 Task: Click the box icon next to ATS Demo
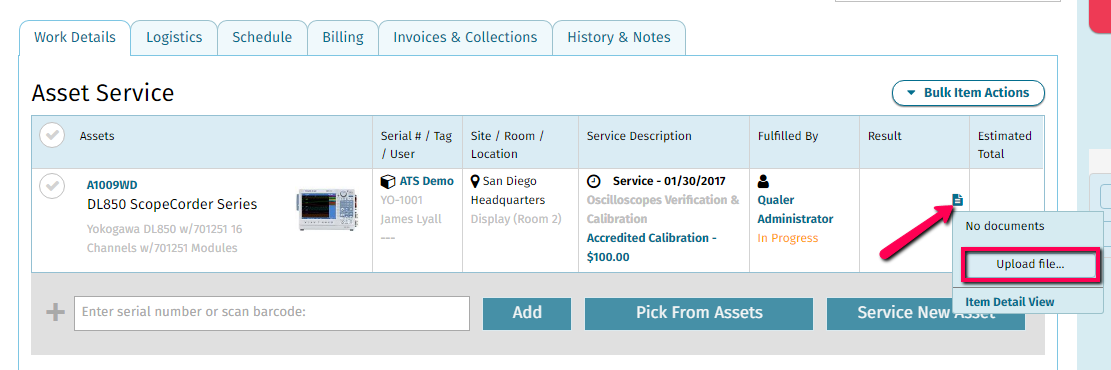[x=387, y=181]
